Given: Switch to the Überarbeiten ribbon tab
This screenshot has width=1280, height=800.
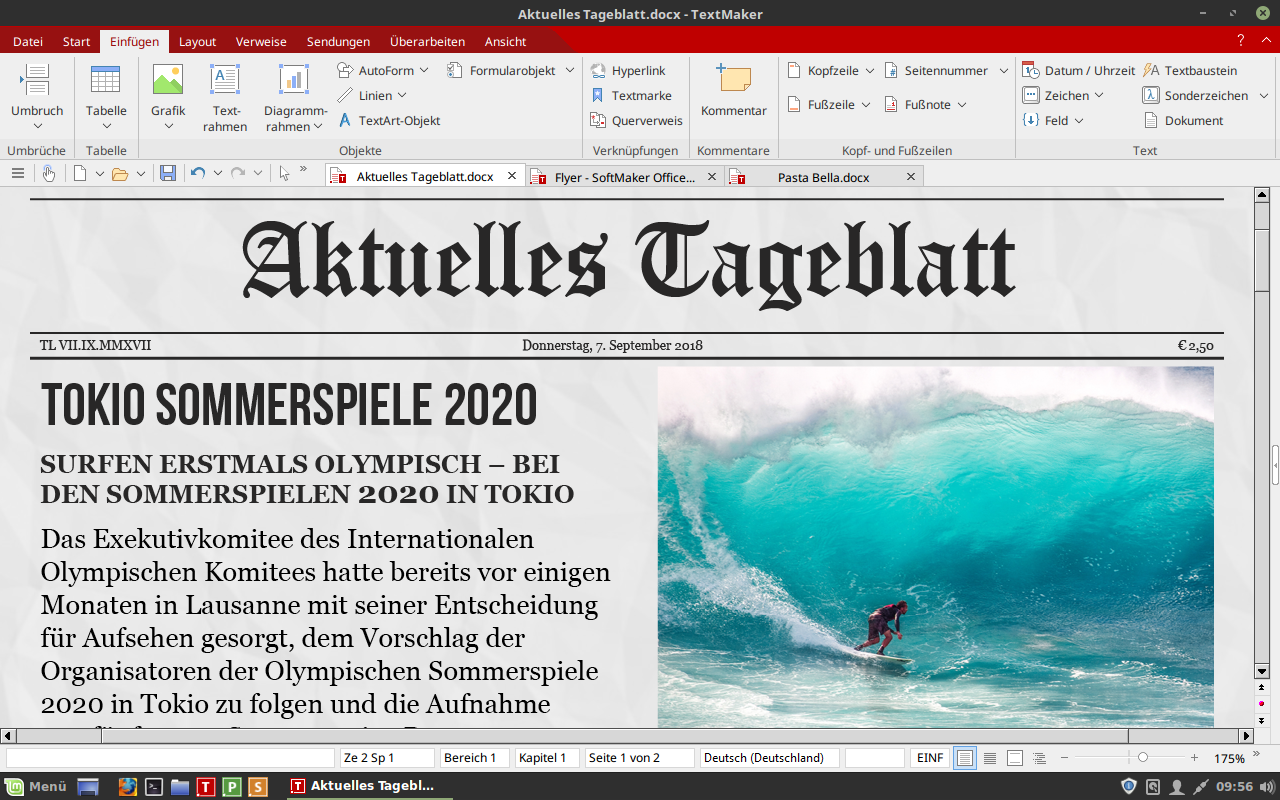Looking at the screenshot, I should click(427, 41).
